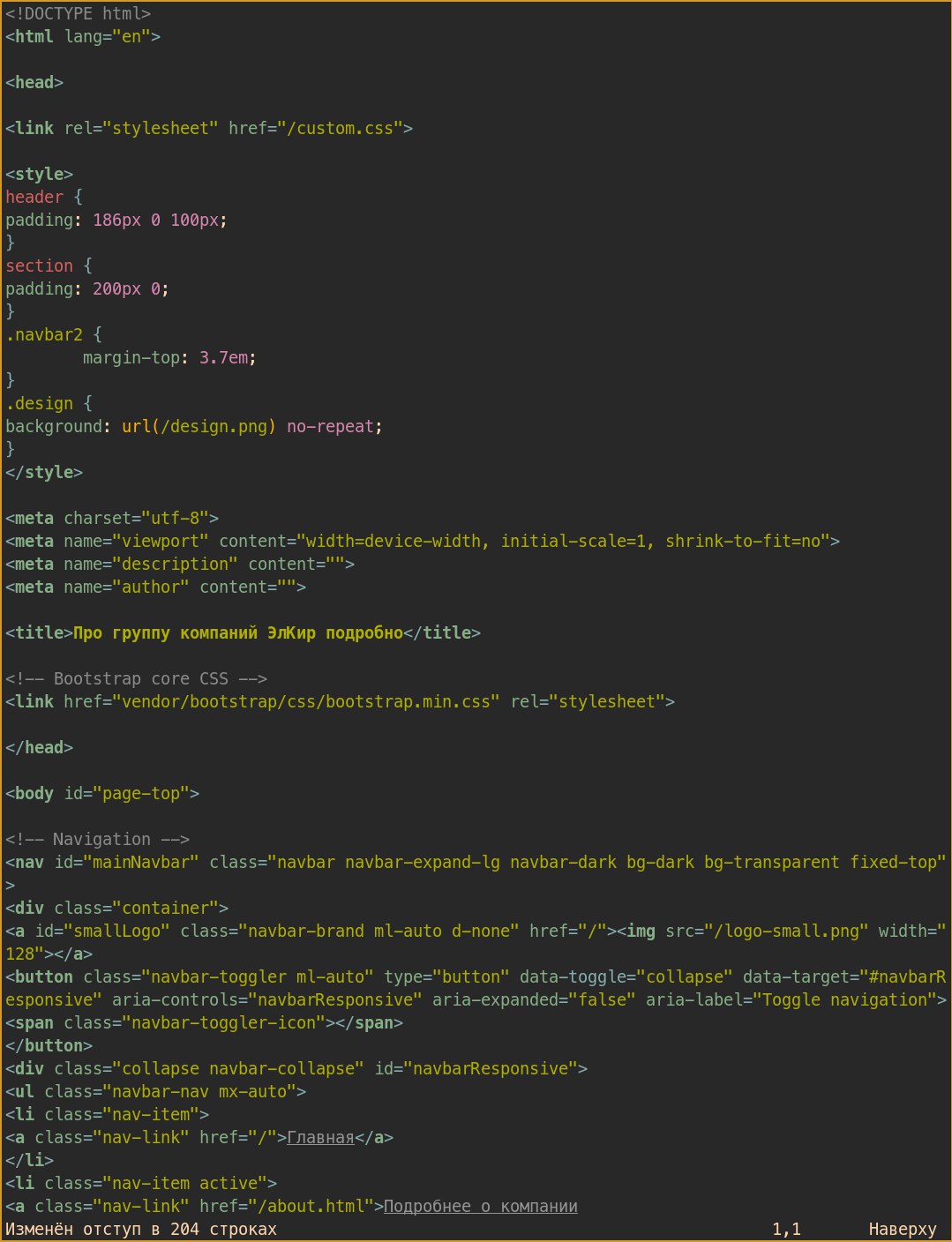Click the li nav-item active line

coord(141,1183)
